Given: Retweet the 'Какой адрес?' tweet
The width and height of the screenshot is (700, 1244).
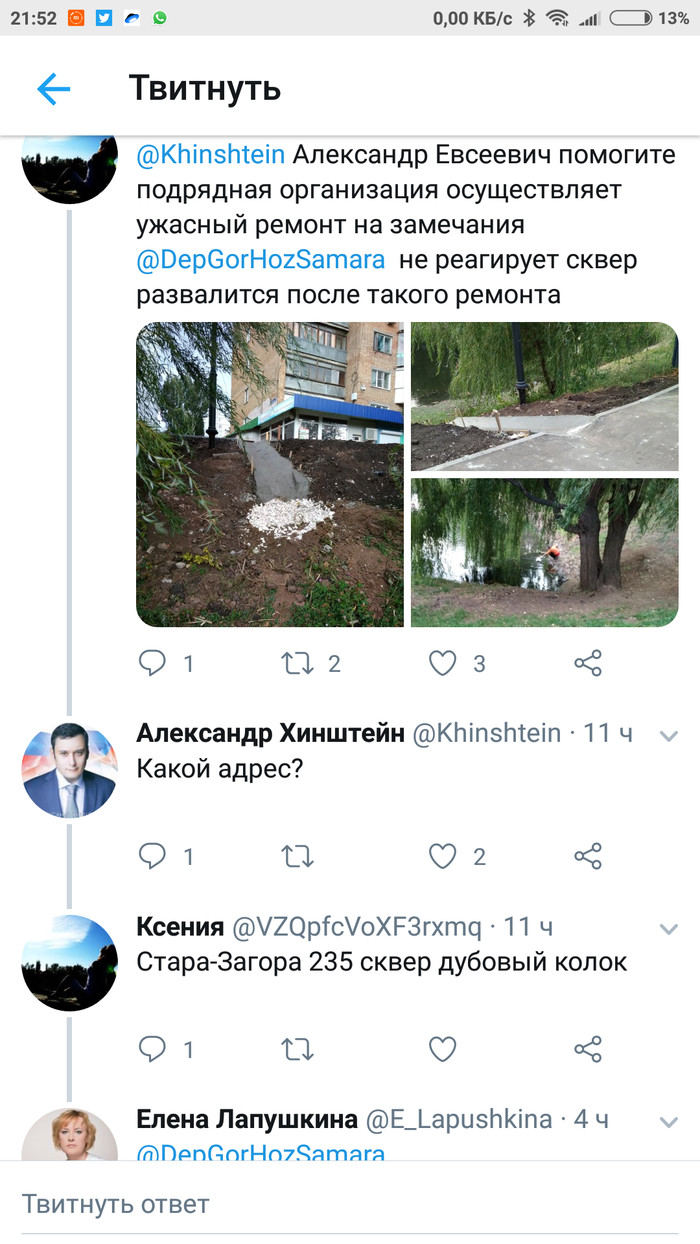Looking at the screenshot, I should [297, 856].
